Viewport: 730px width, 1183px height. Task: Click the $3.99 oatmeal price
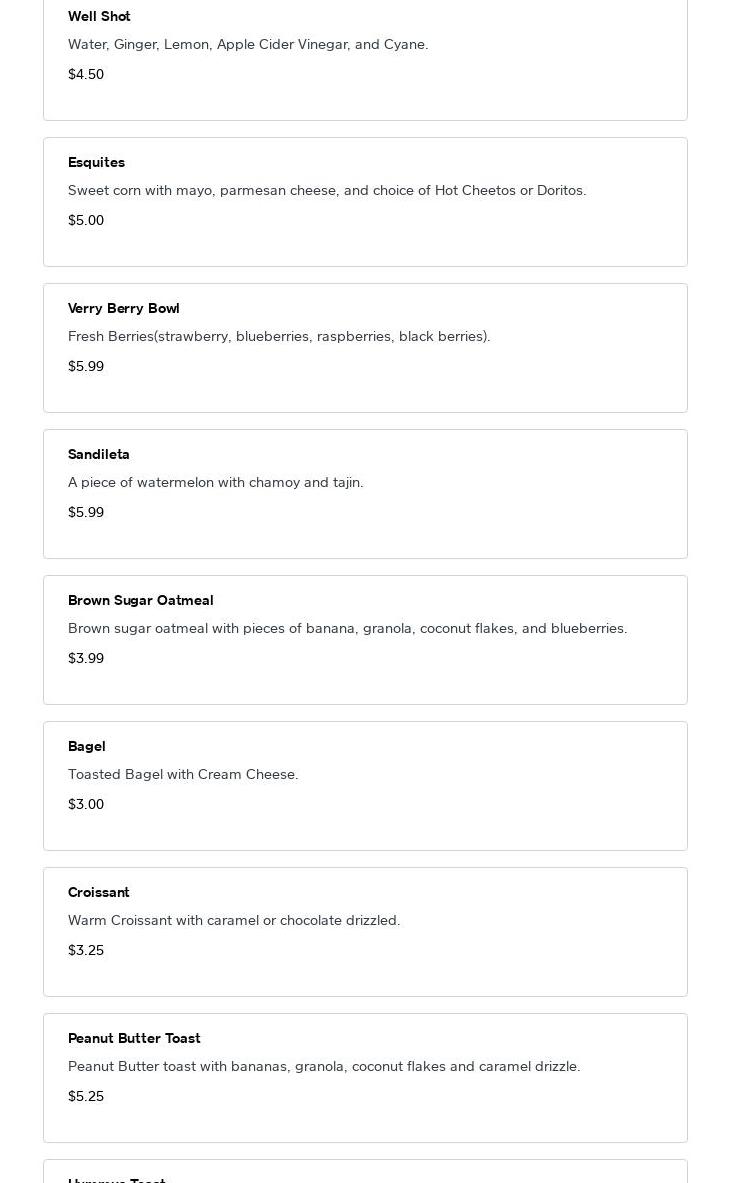tap(86, 658)
